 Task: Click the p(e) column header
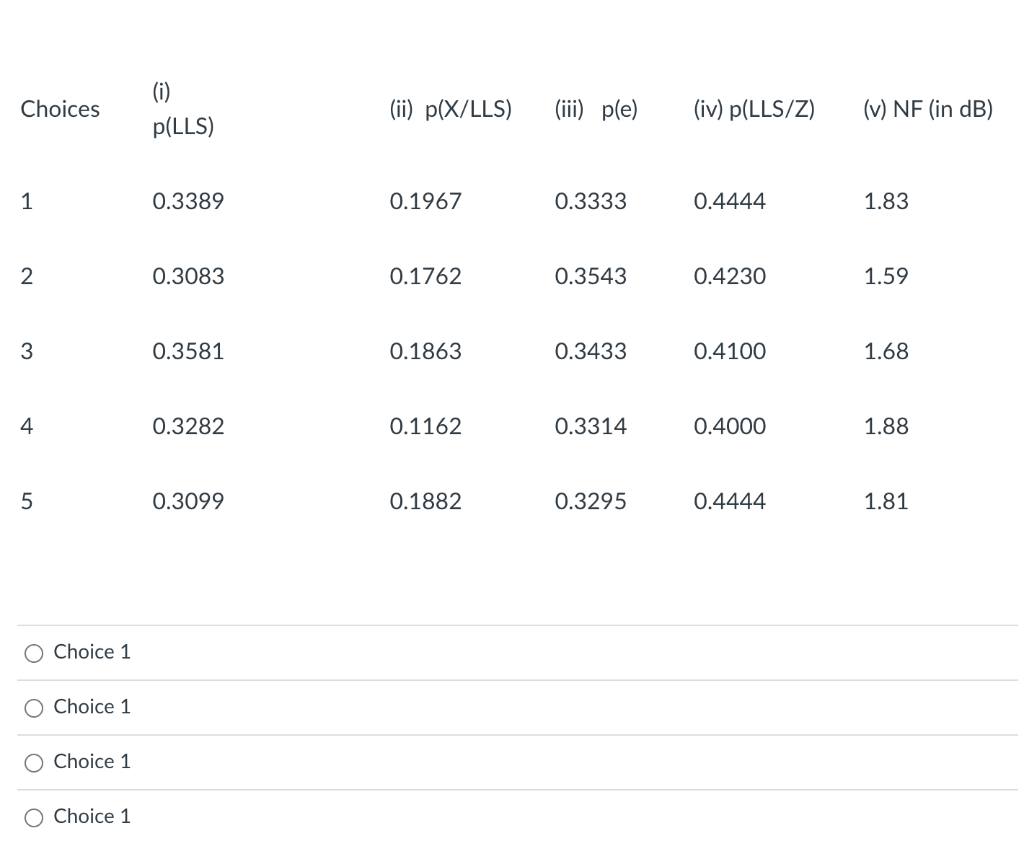tap(596, 109)
